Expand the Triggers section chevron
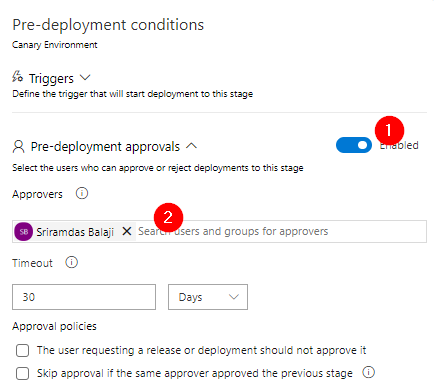 point(85,78)
